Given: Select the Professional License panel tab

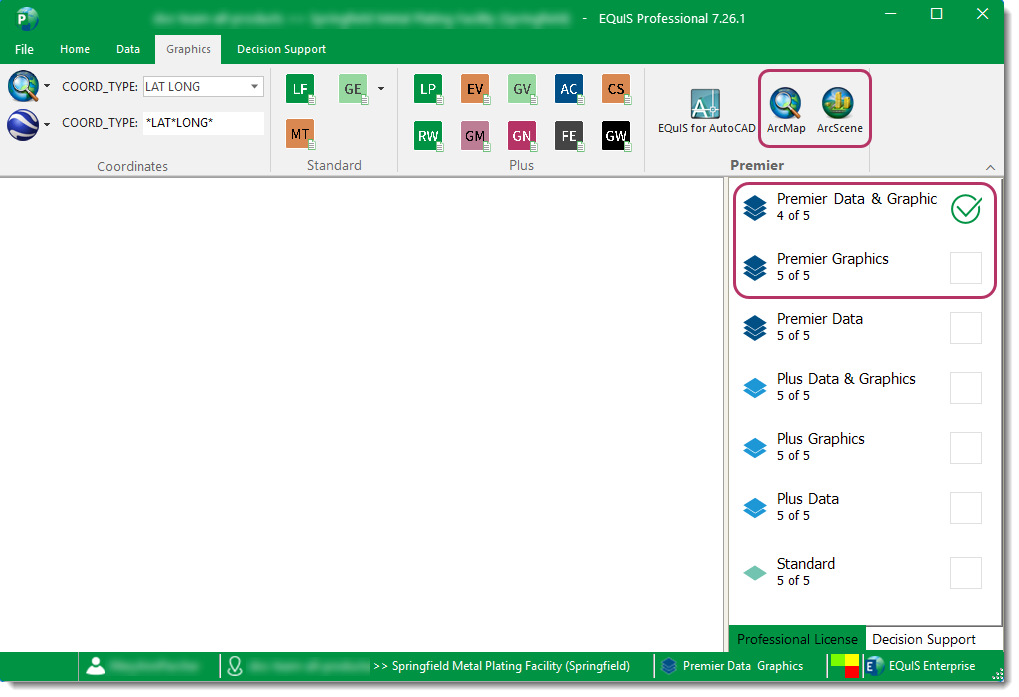Looking at the screenshot, I should (x=797, y=640).
